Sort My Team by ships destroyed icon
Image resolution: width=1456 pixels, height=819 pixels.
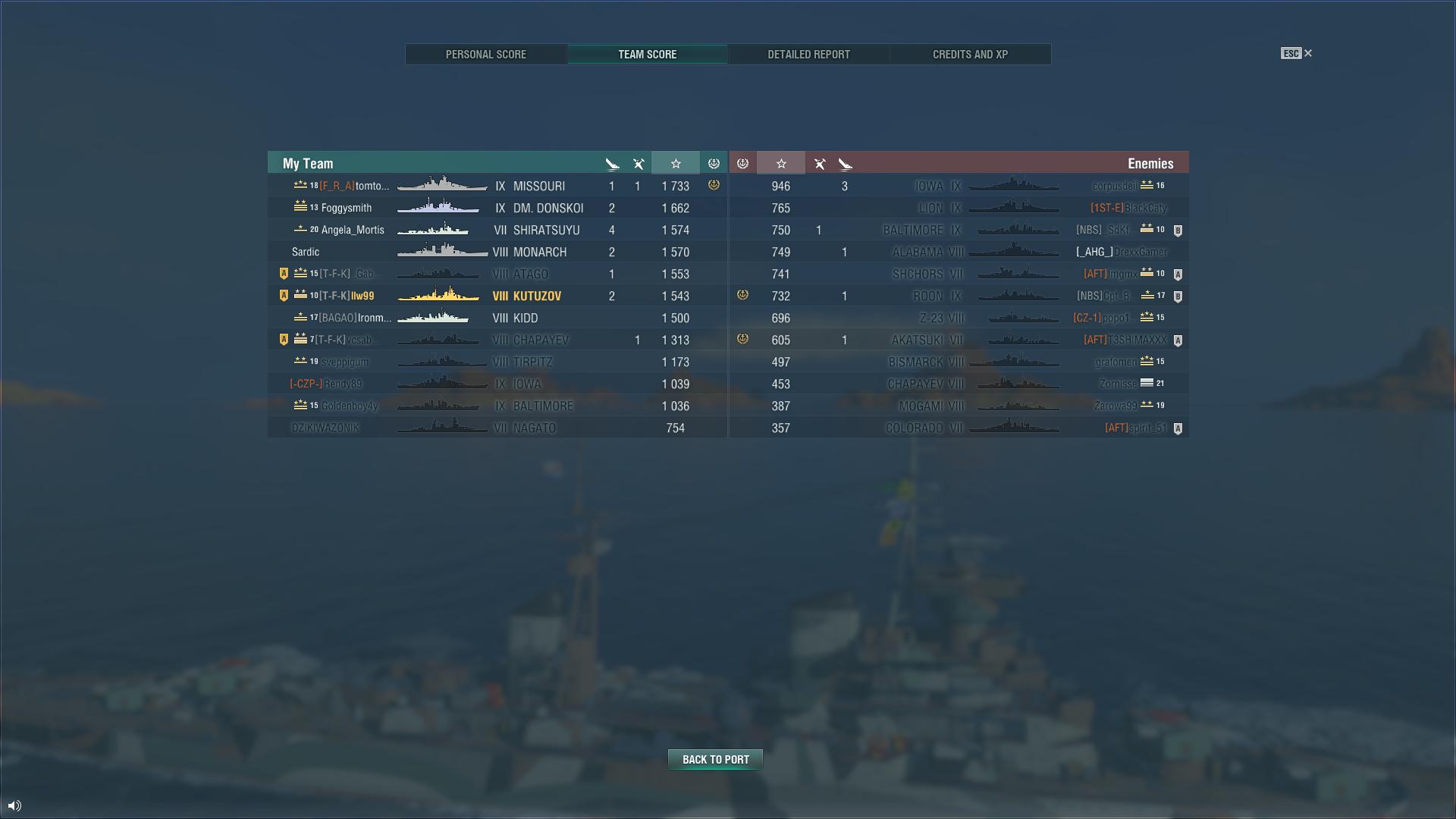coord(612,164)
